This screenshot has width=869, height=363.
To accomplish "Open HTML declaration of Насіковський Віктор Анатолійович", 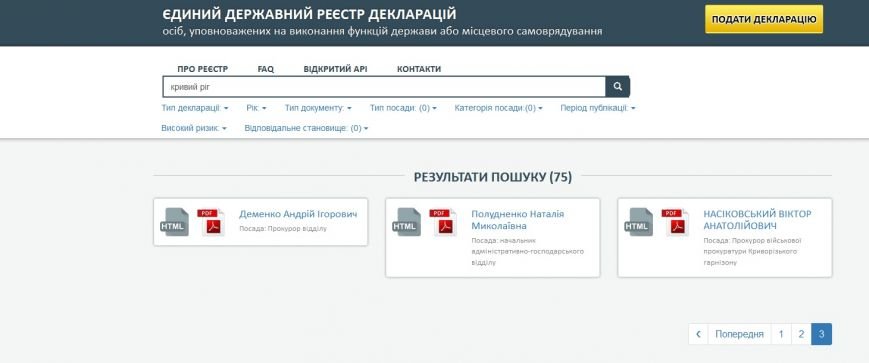I will coord(638,222).
